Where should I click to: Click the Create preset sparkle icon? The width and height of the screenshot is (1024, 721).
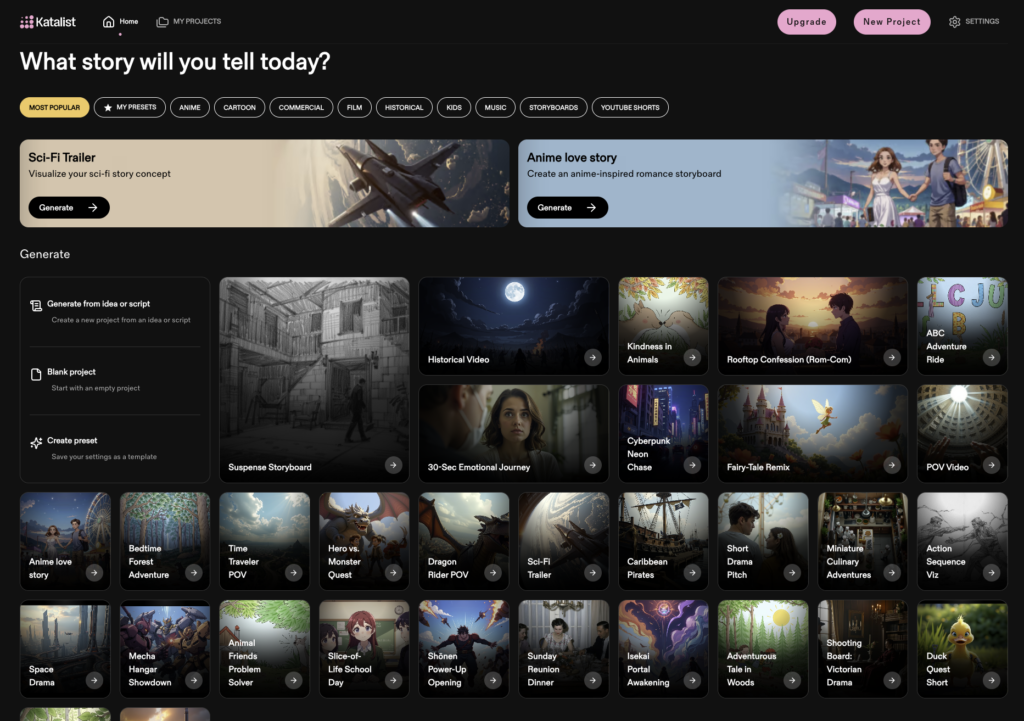pos(36,442)
